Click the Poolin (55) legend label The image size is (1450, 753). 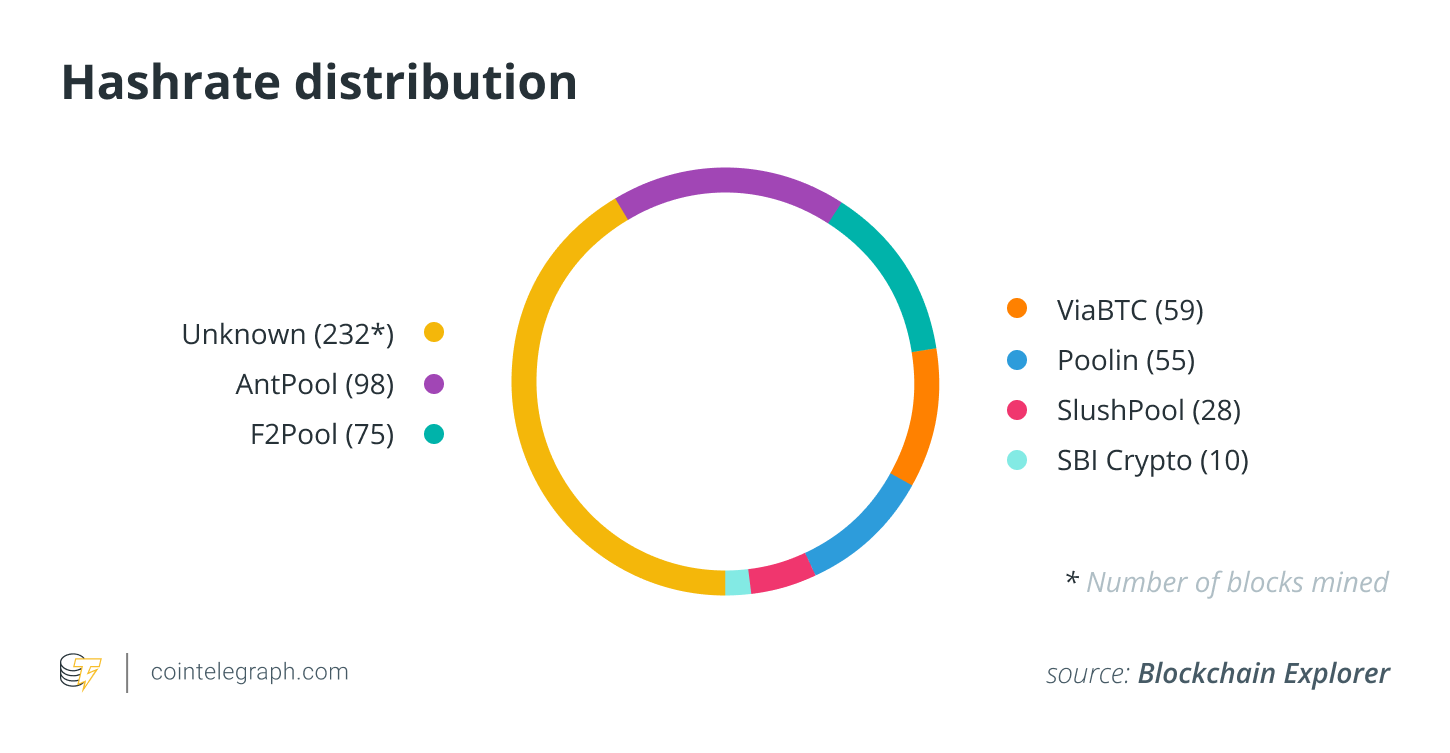click(1126, 361)
